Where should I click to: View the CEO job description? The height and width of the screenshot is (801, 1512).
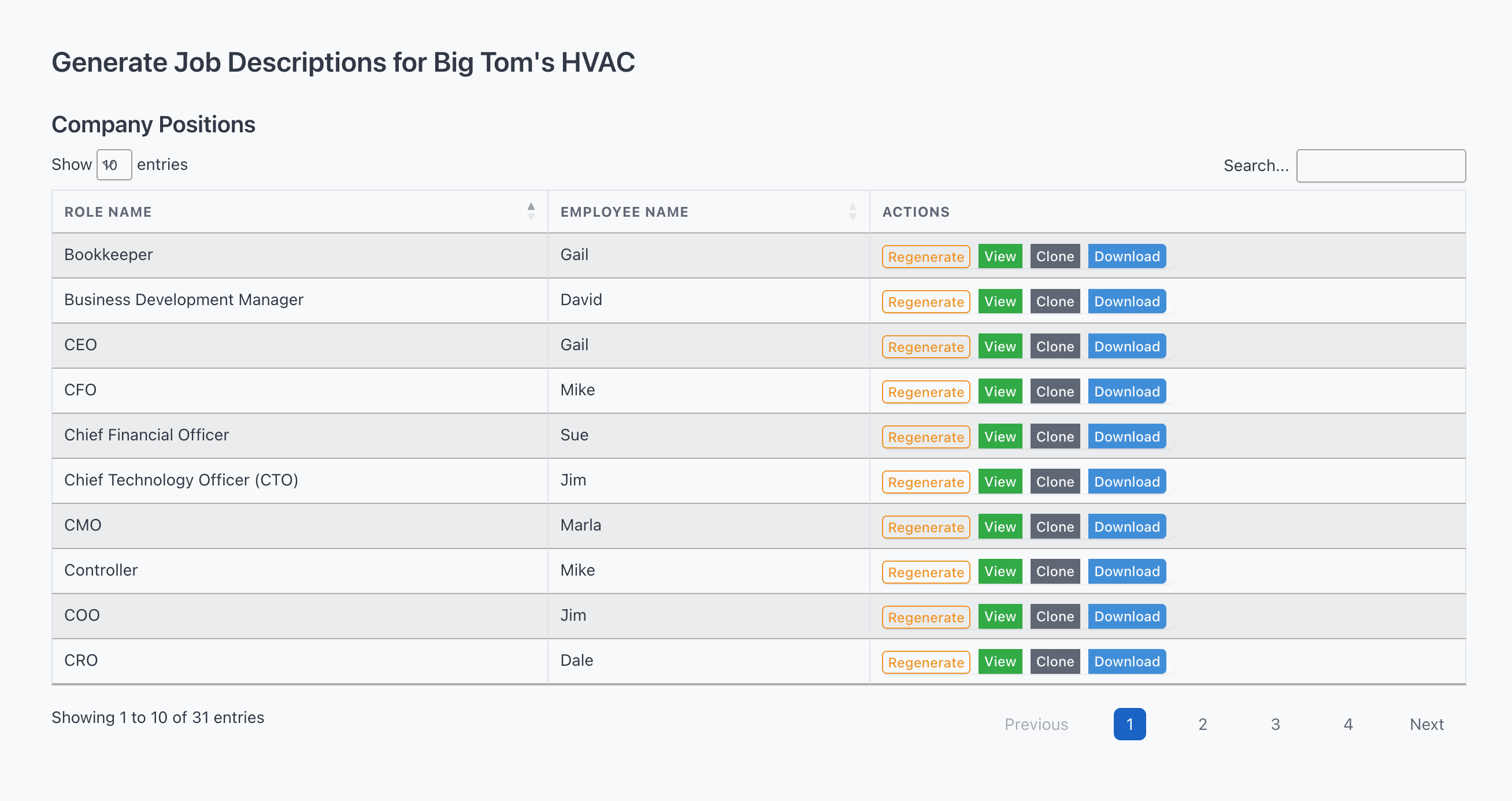tap(999, 347)
